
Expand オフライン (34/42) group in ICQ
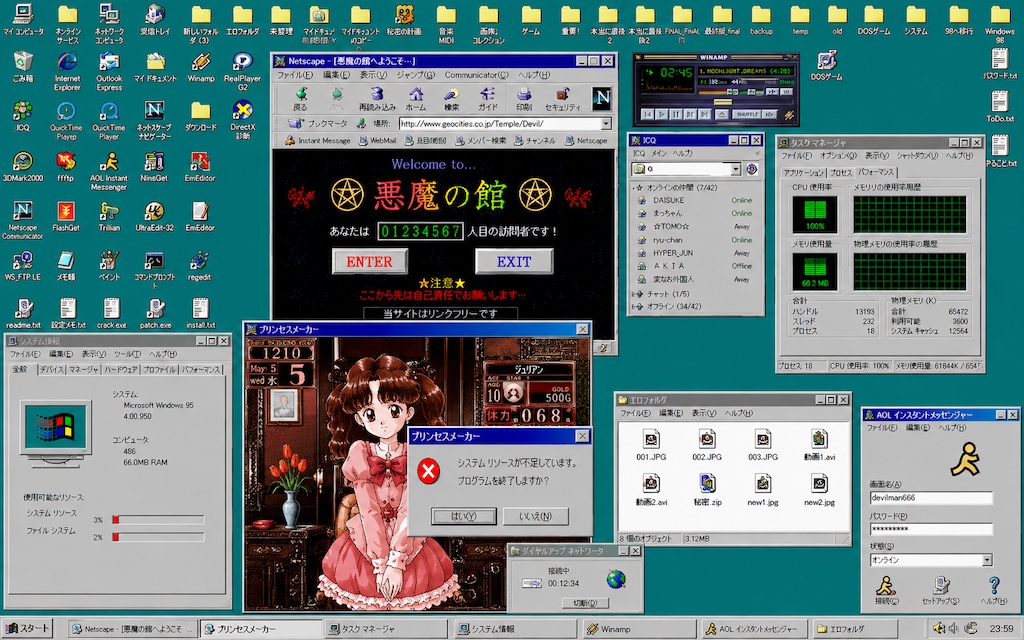(x=634, y=306)
